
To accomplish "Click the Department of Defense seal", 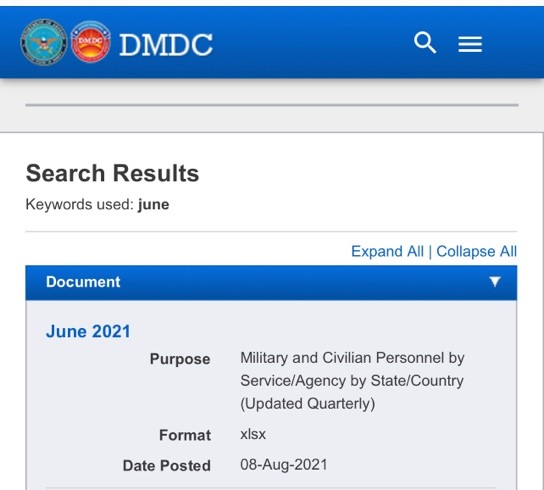I will click(x=44, y=42).
